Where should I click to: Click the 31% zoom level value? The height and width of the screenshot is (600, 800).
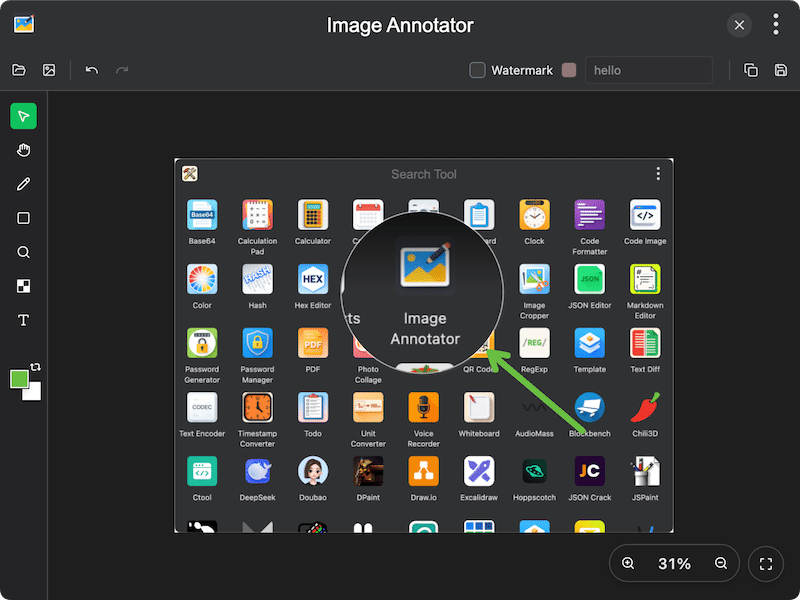click(x=674, y=564)
